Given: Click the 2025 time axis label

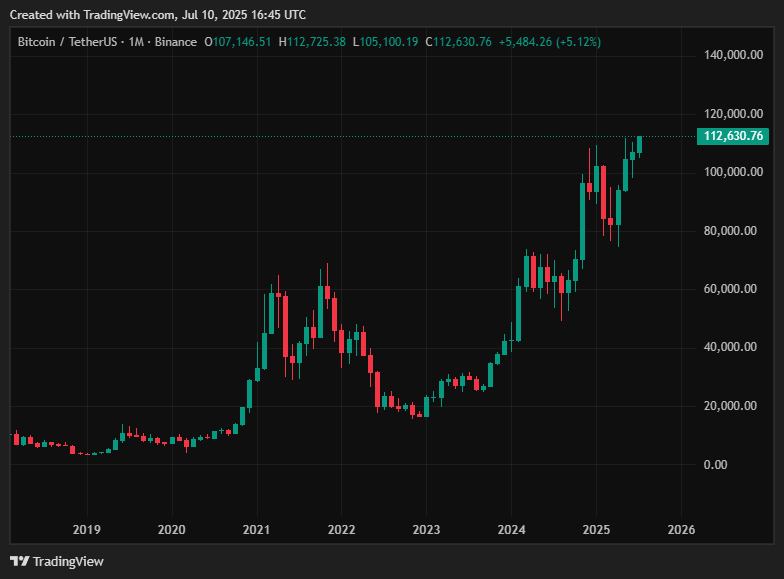Looking at the screenshot, I should (x=596, y=530).
